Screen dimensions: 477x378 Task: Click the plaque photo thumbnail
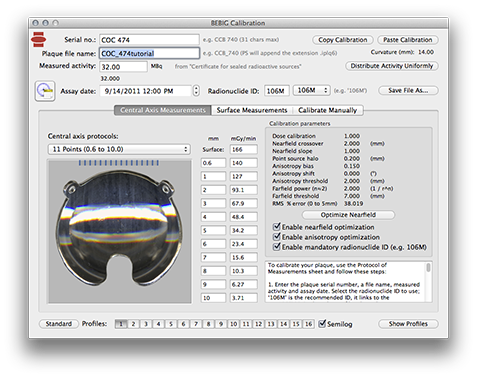pos(120,231)
